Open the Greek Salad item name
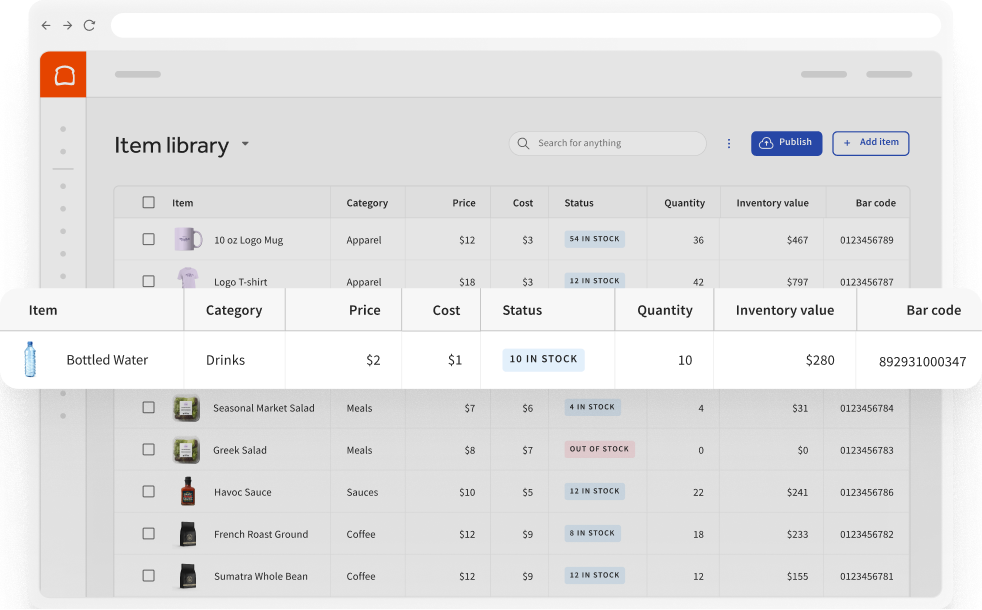Screen dimensions: 982x610 (x=240, y=450)
